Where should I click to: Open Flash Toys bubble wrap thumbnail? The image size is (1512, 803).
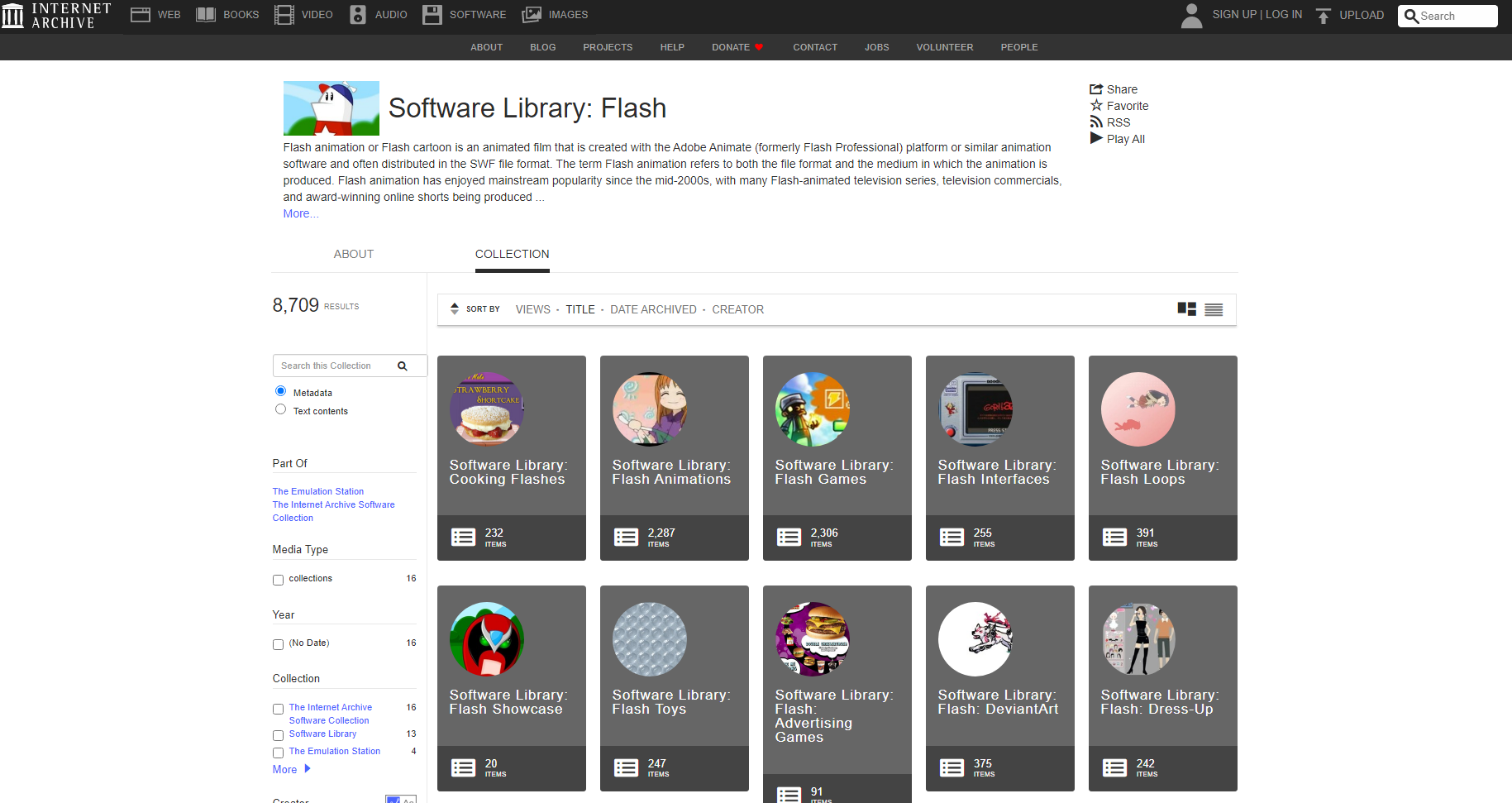click(x=650, y=639)
